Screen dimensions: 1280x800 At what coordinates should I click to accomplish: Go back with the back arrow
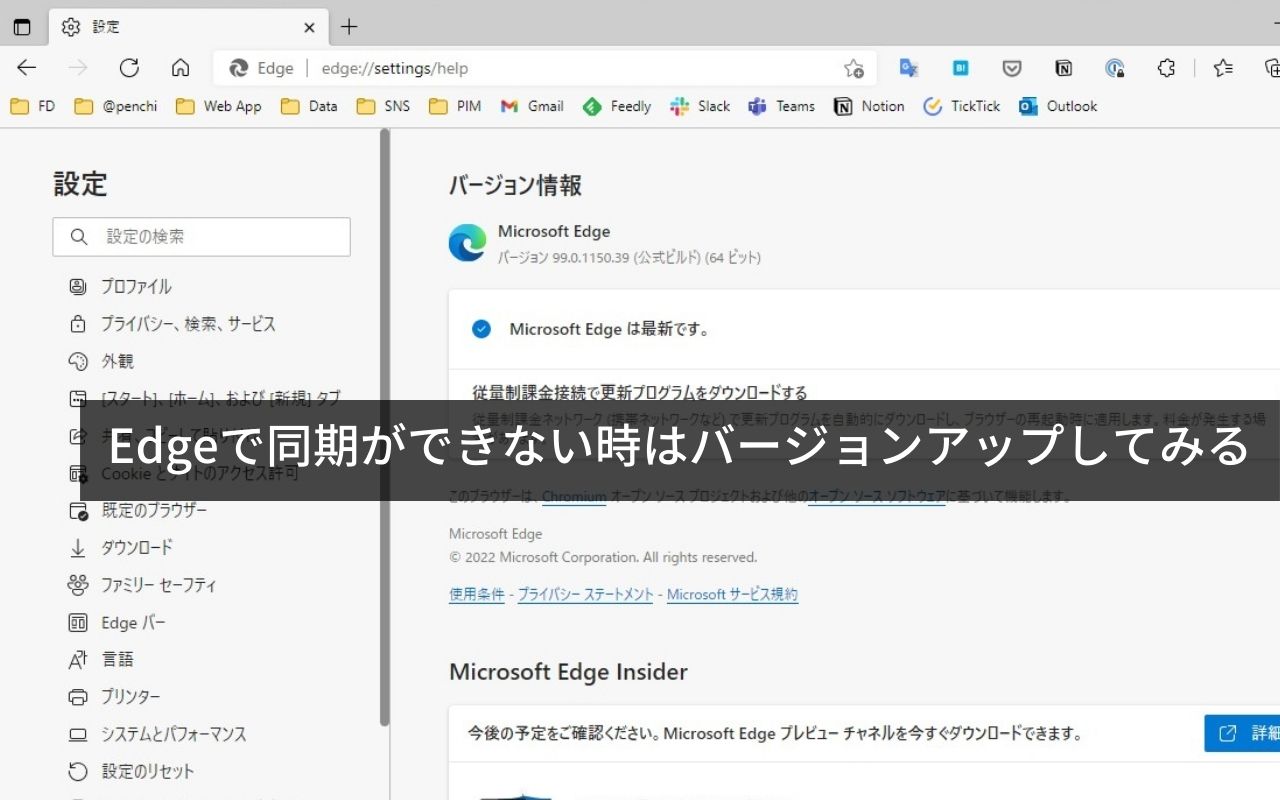pos(27,68)
